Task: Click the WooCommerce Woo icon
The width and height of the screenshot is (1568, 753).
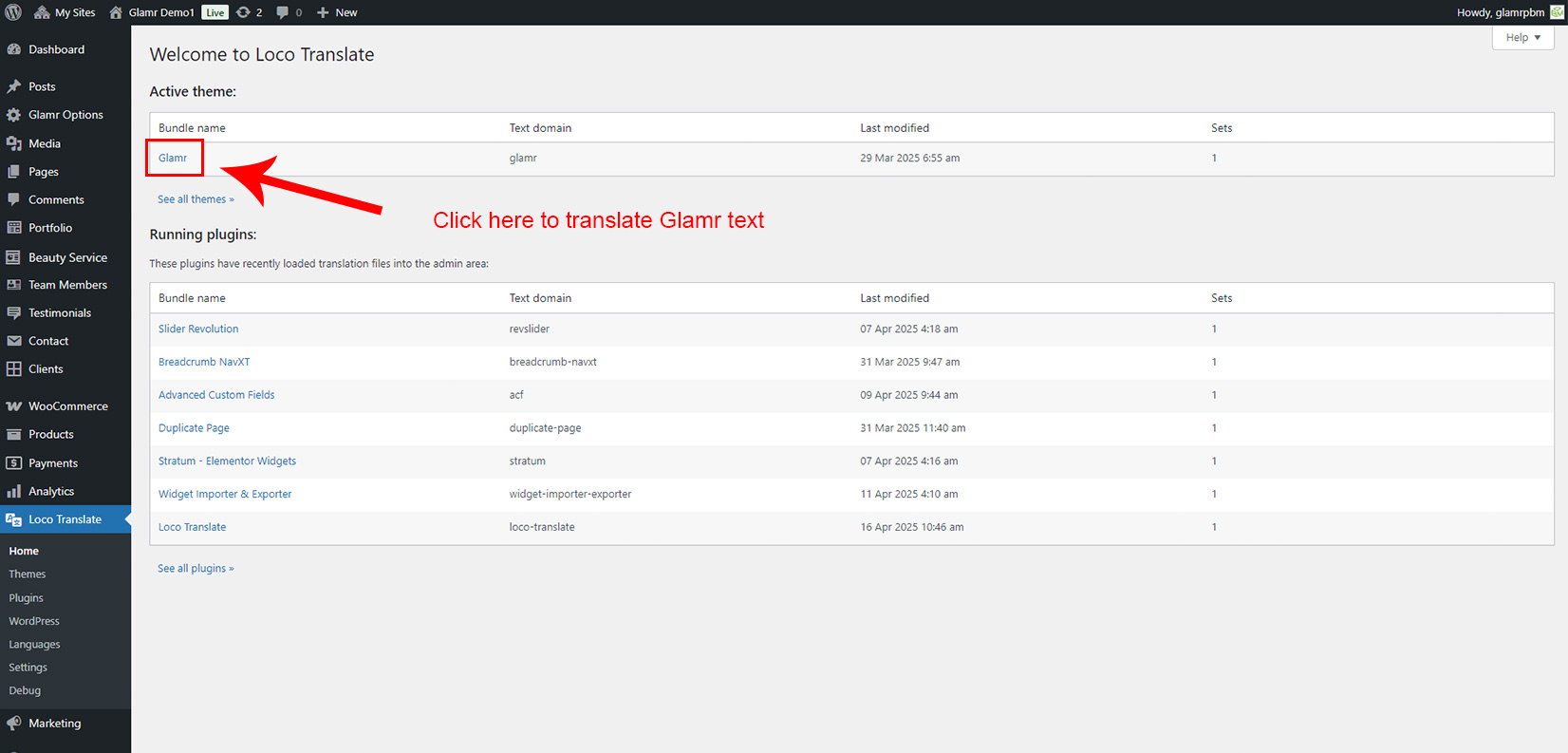Action: tap(14, 406)
